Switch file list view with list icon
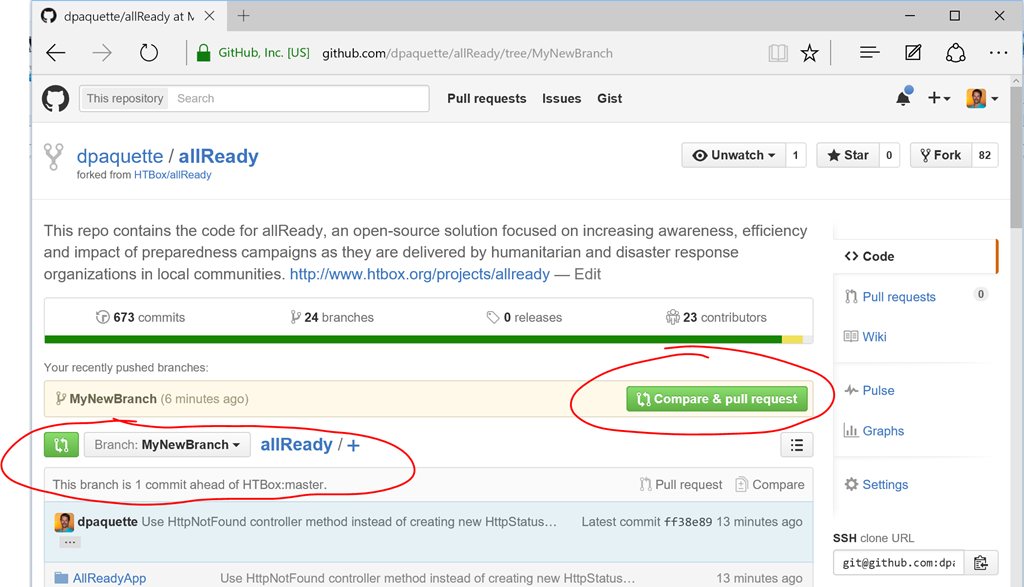 pyautogui.click(x=797, y=445)
